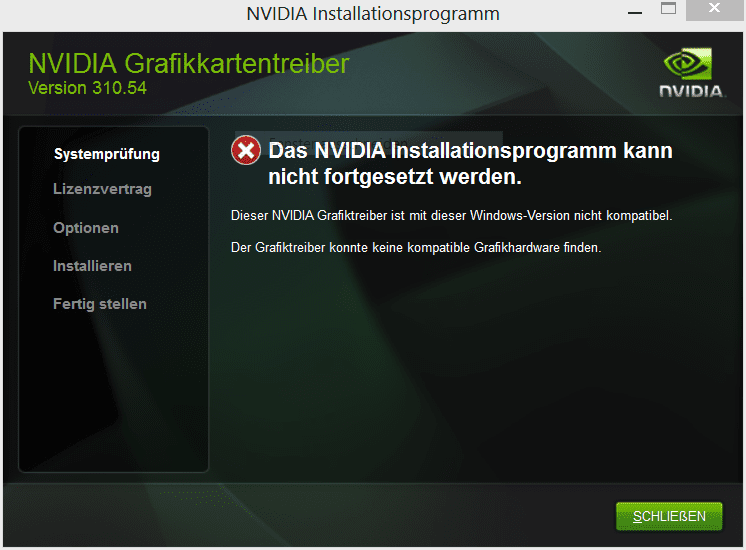Maximize the NVIDIA Installationsprogramm window
Screen dimensions: 746x550
668,9
